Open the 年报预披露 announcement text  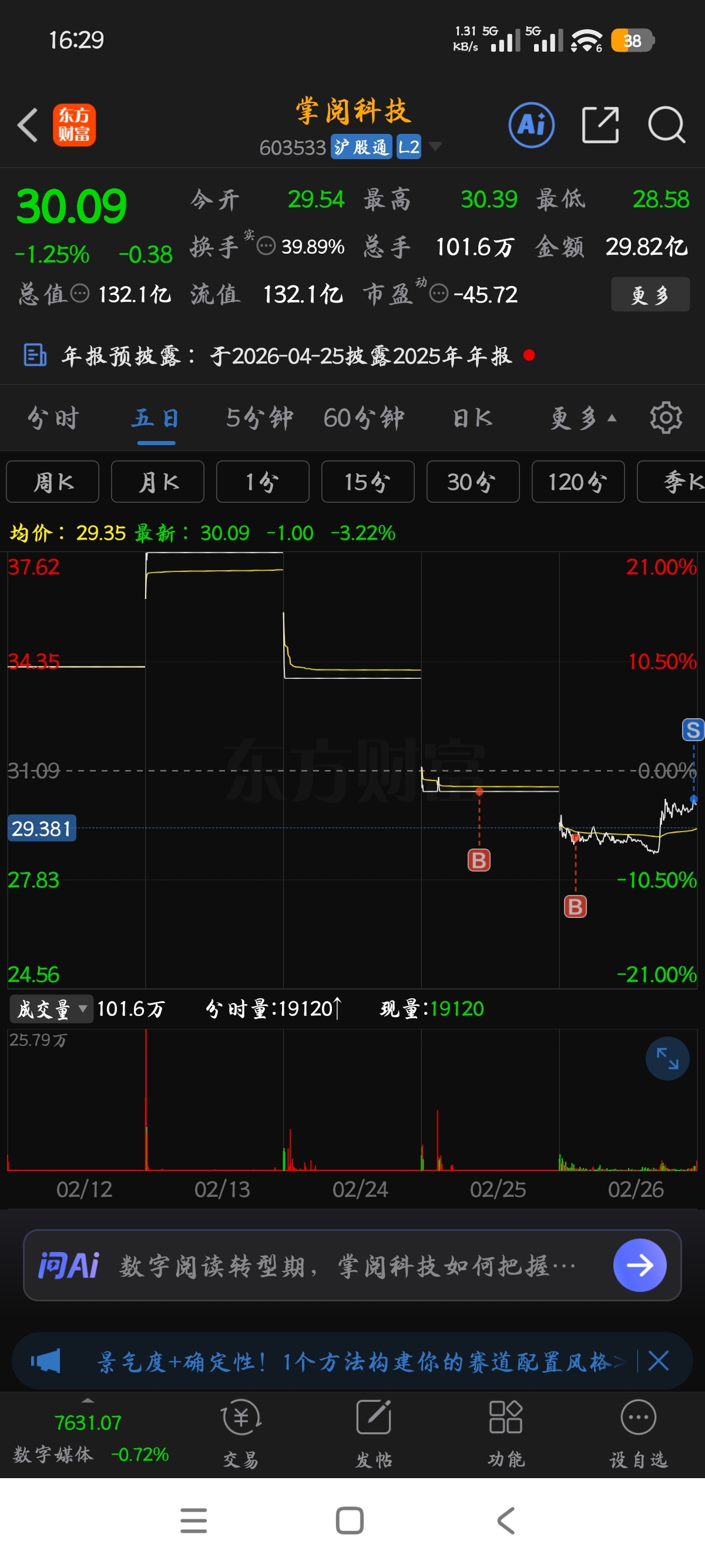click(286, 355)
